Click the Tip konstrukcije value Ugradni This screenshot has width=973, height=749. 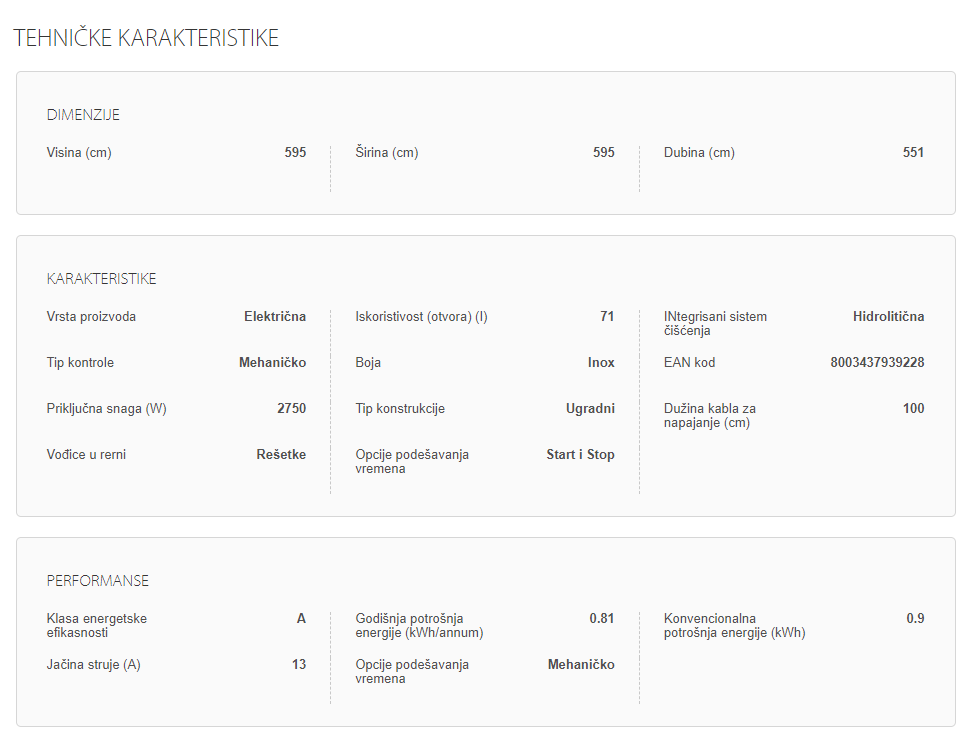click(590, 409)
